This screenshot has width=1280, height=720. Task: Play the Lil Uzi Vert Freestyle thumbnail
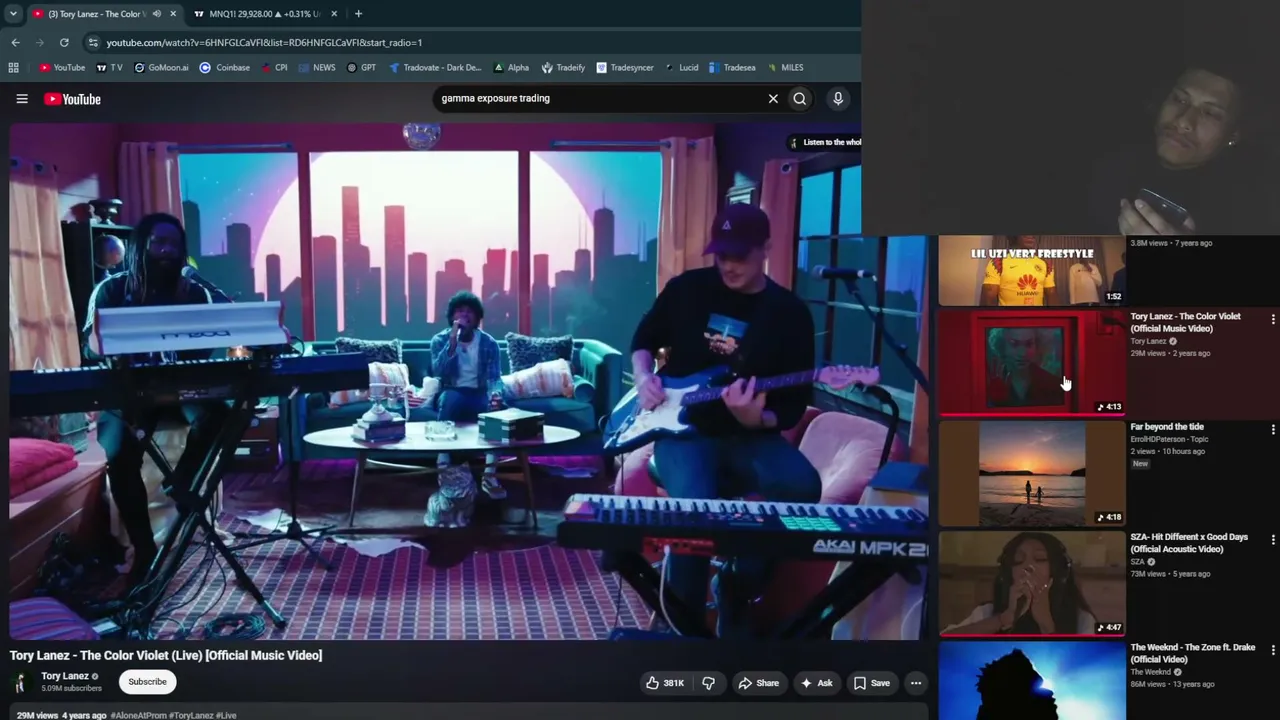(x=1032, y=270)
